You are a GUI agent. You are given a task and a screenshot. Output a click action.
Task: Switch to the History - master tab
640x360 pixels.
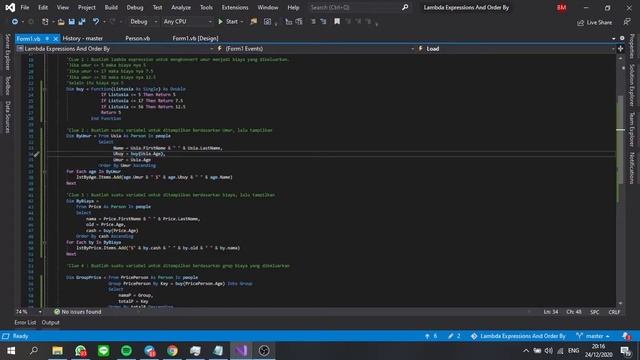click(x=83, y=38)
